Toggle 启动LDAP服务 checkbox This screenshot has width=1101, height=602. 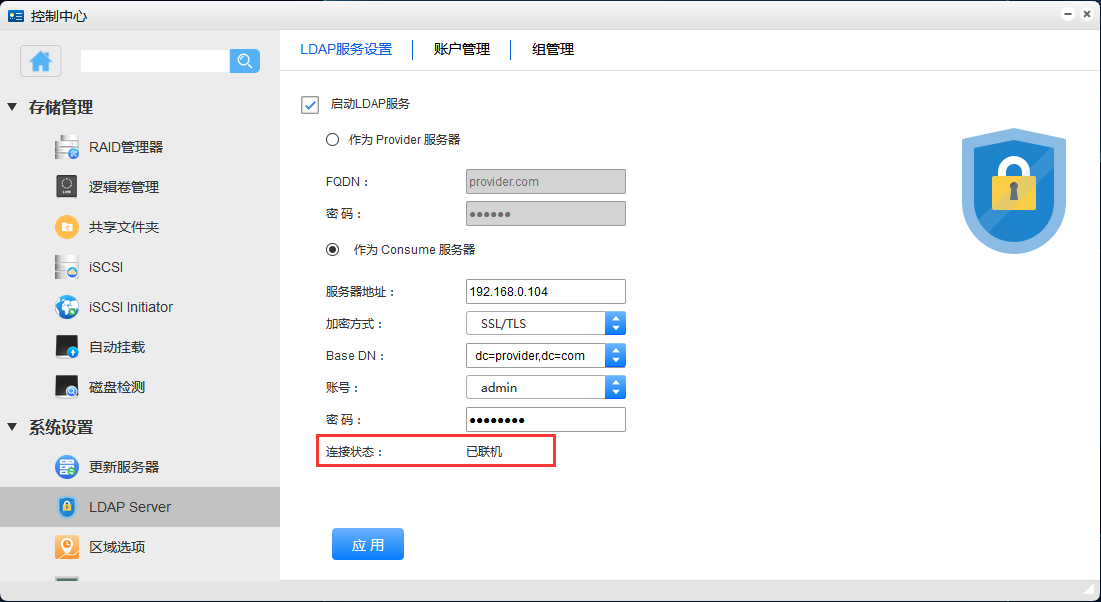click(310, 104)
